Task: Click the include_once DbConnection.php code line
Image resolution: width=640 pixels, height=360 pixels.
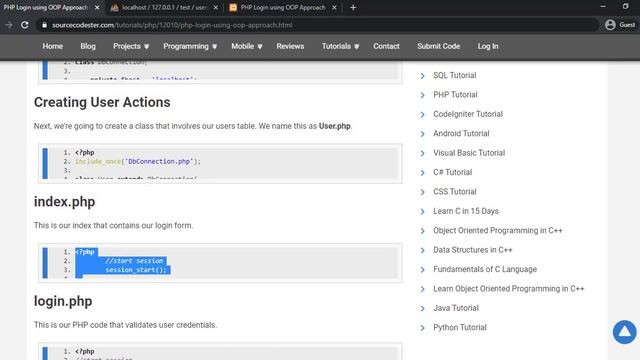Action: click(x=138, y=161)
